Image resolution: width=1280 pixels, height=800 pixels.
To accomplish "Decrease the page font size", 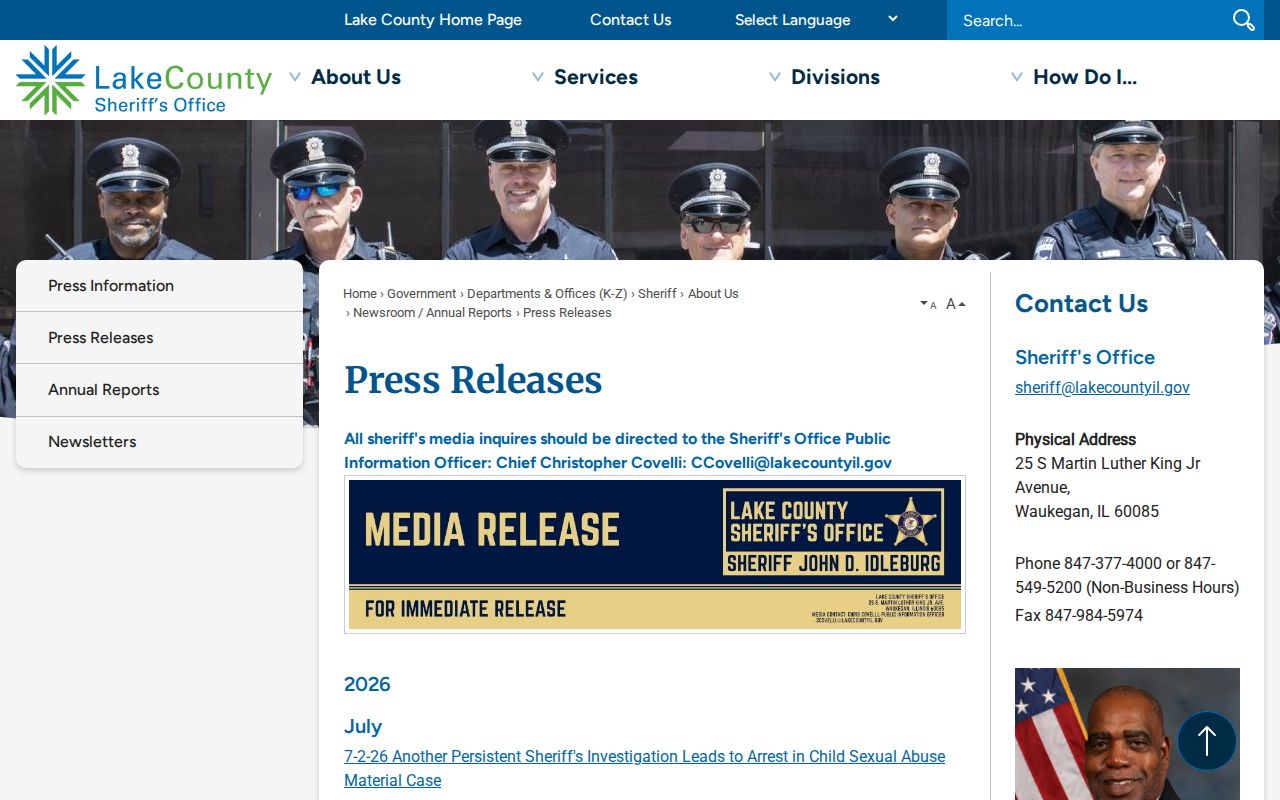I will coord(928,304).
